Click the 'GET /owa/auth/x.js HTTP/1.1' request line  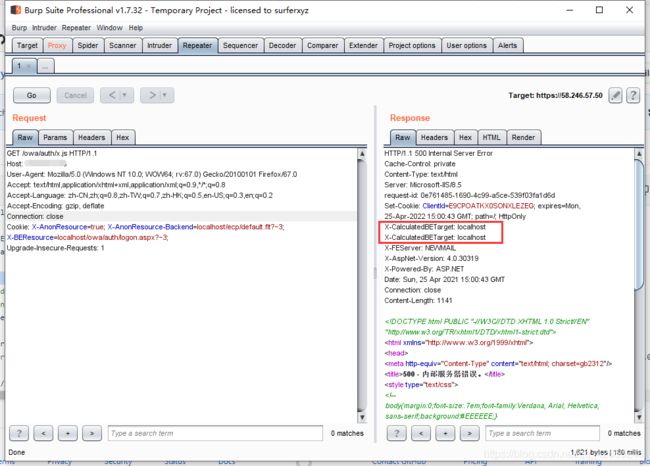click(52, 153)
